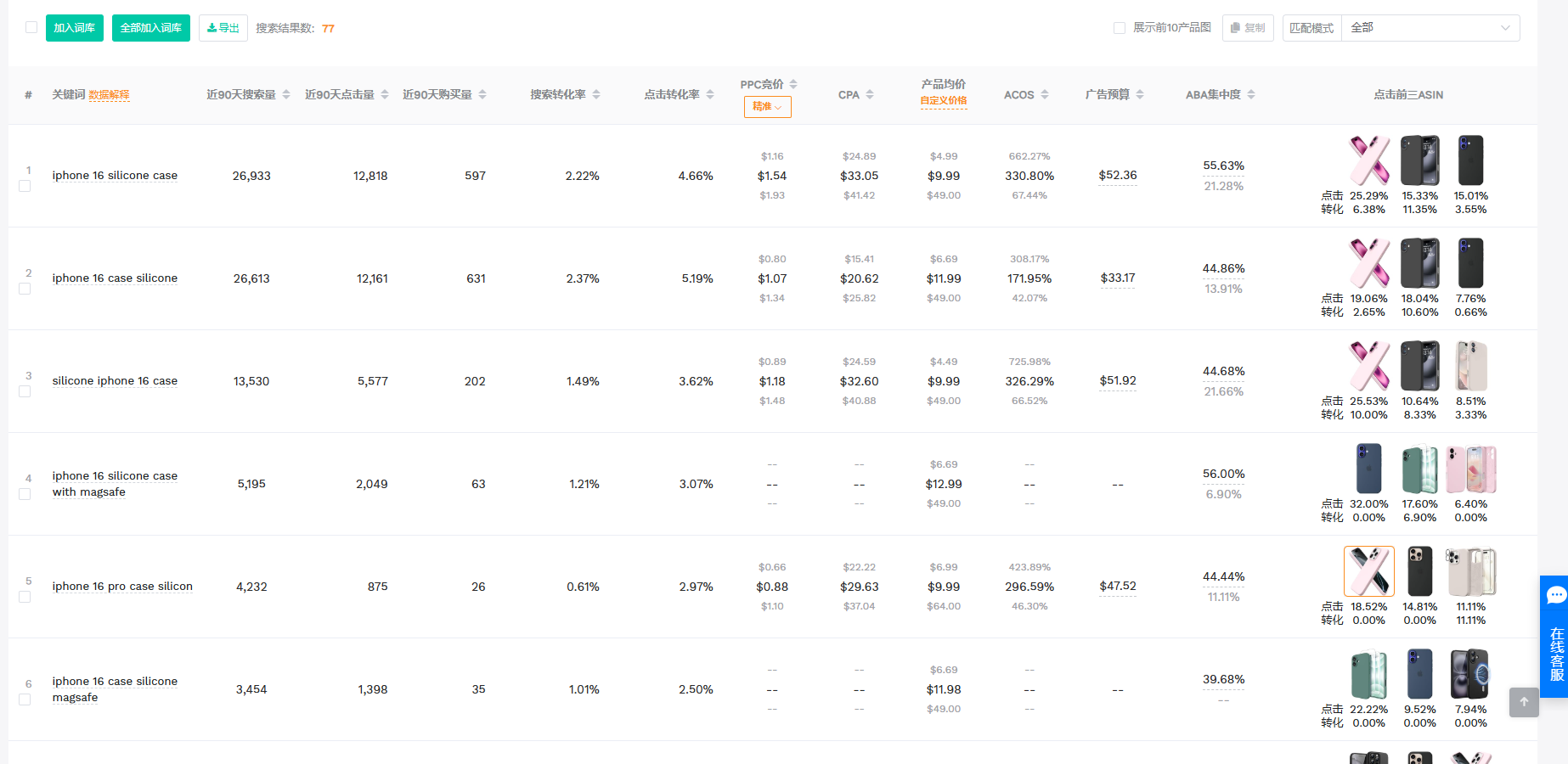Check the row for iphone 16 silicone case
The width and height of the screenshot is (1568, 764).
click(x=25, y=186)
